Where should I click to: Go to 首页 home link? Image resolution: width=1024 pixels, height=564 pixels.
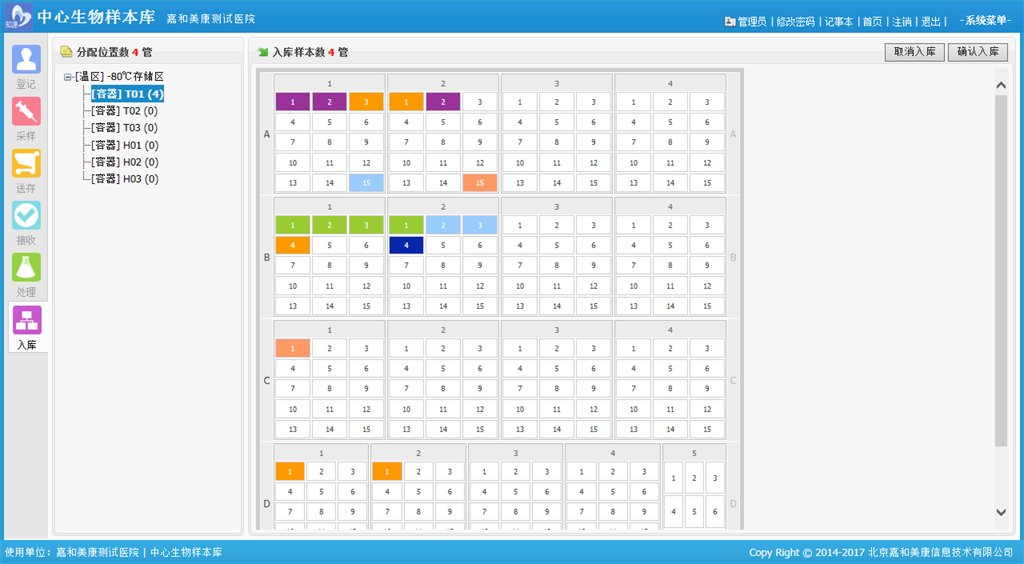pos(872,21)
